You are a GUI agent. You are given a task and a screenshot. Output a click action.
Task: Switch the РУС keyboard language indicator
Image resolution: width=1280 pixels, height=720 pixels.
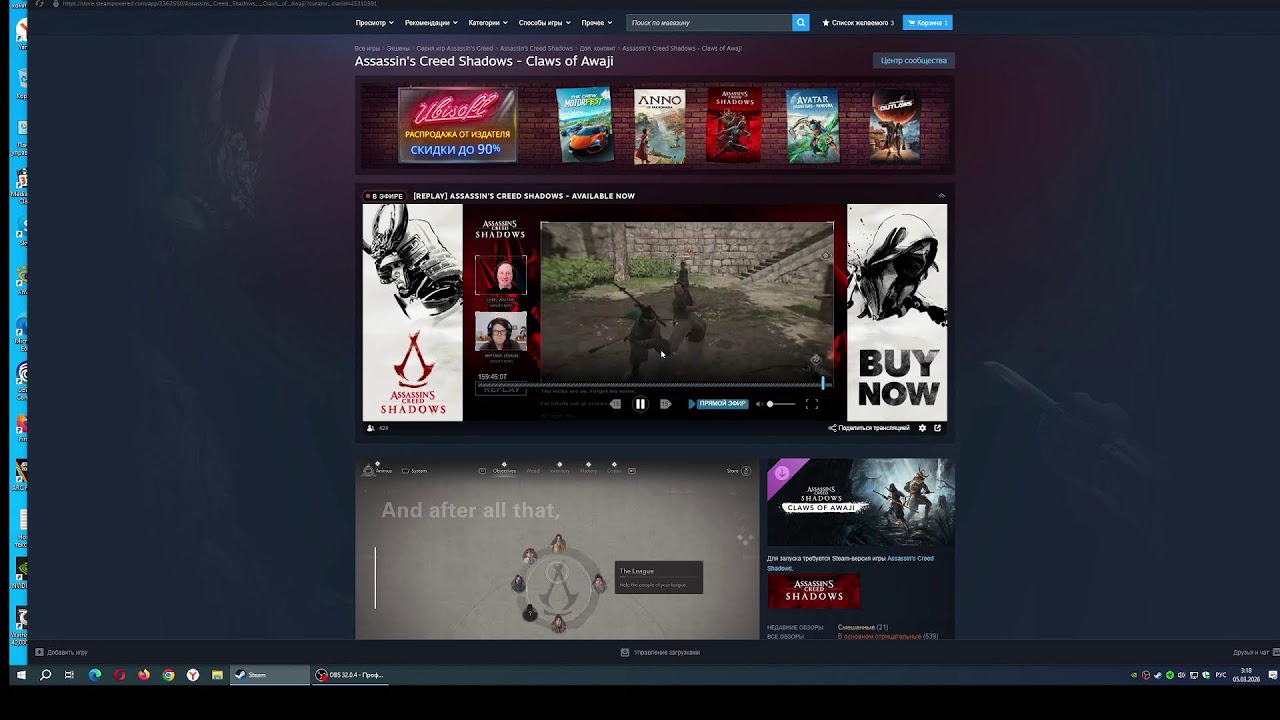point(1221,675)
